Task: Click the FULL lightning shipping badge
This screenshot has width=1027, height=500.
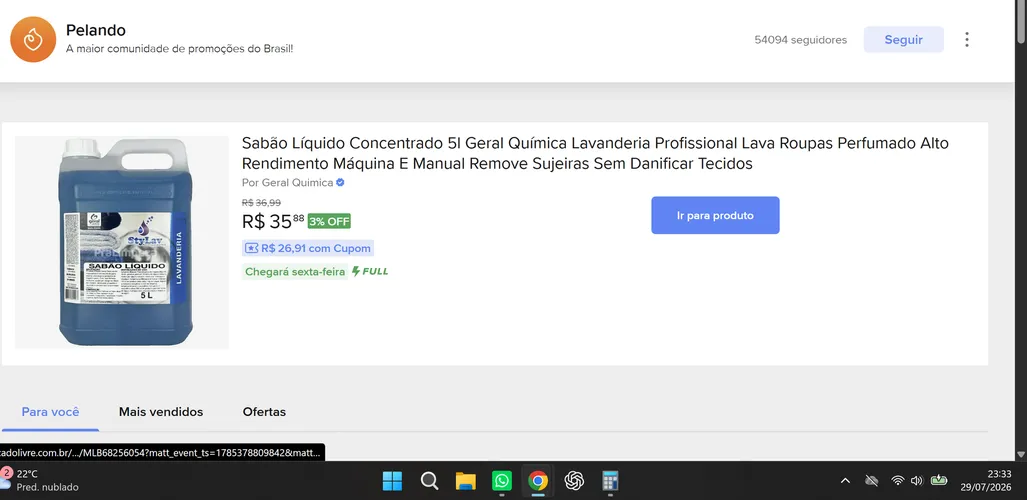Action: 370,271
